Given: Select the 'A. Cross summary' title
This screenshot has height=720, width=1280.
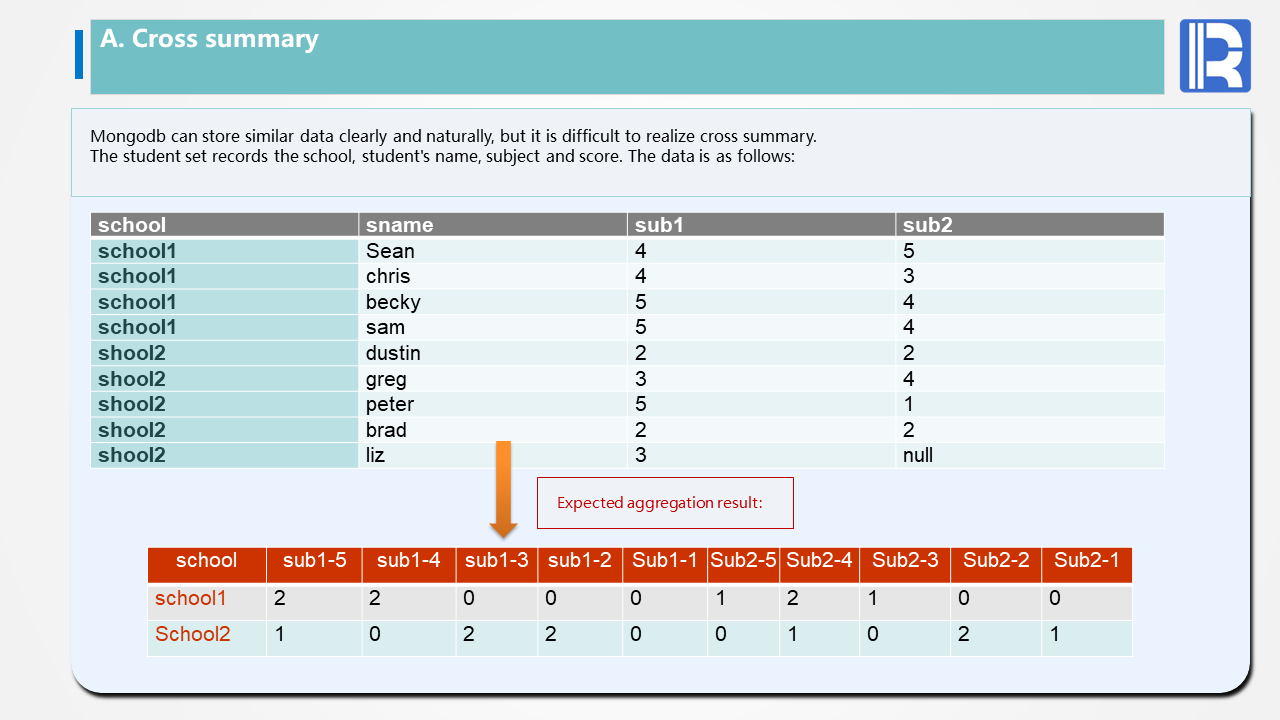Looking at the screenshot, I should (209, 39).
